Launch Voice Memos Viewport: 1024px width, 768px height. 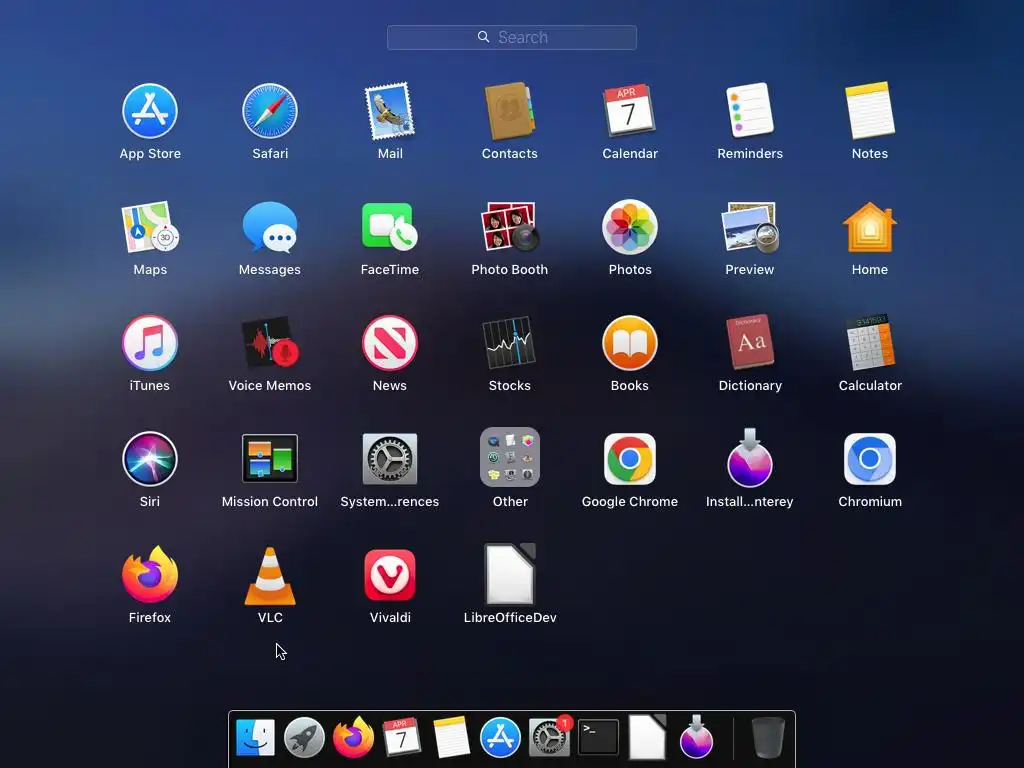point(270,343)
